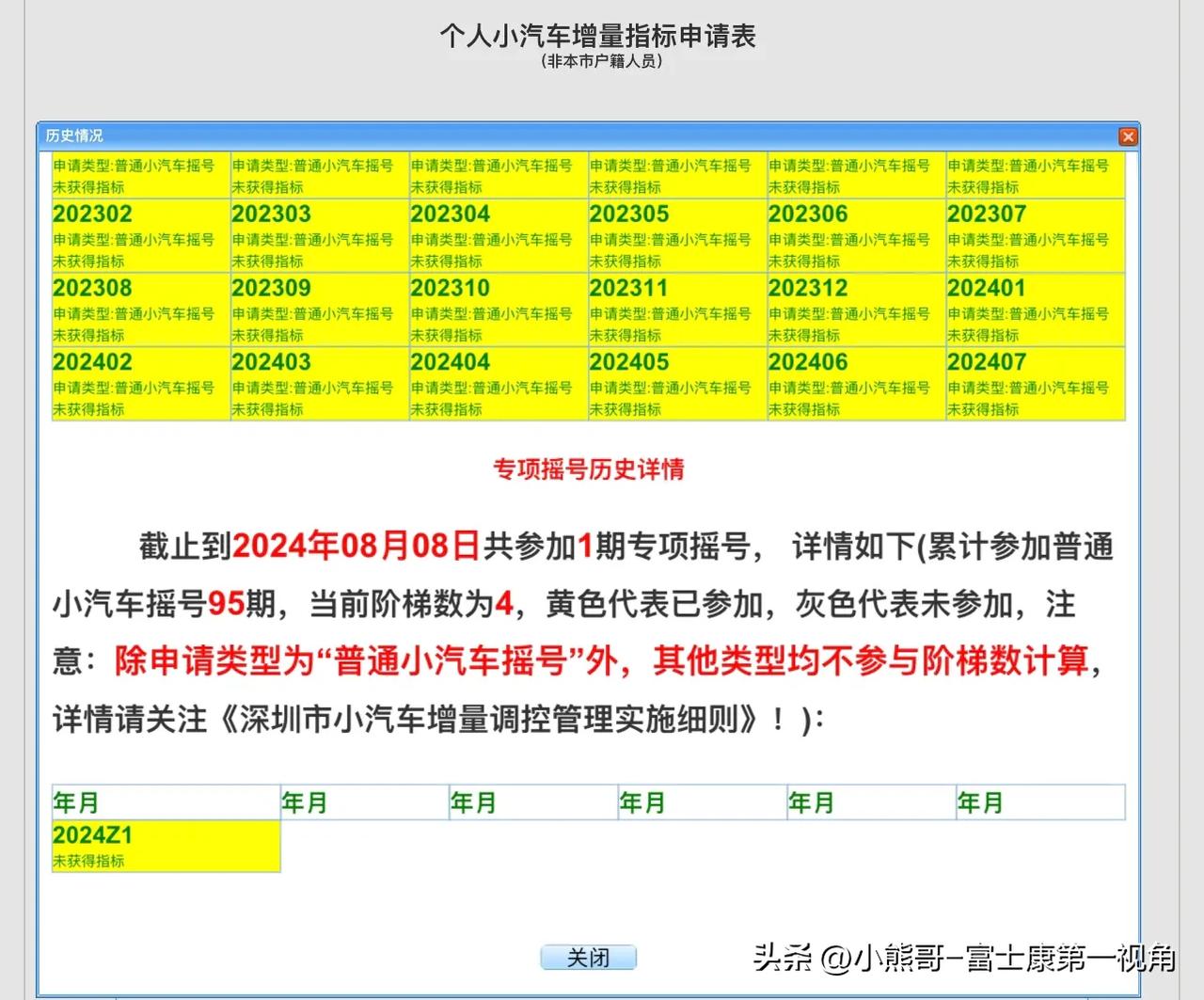Click the 个人小汽车增量指标申请表 page title
Viewport: 1204px width, 1000px height.
coord(601,38)
